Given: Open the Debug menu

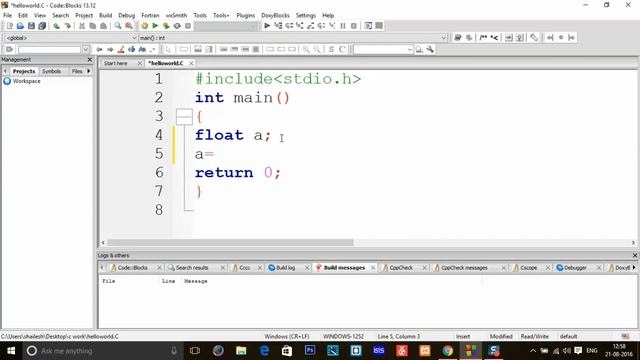Looking at the screenshot, I should [x=127, y=15].
